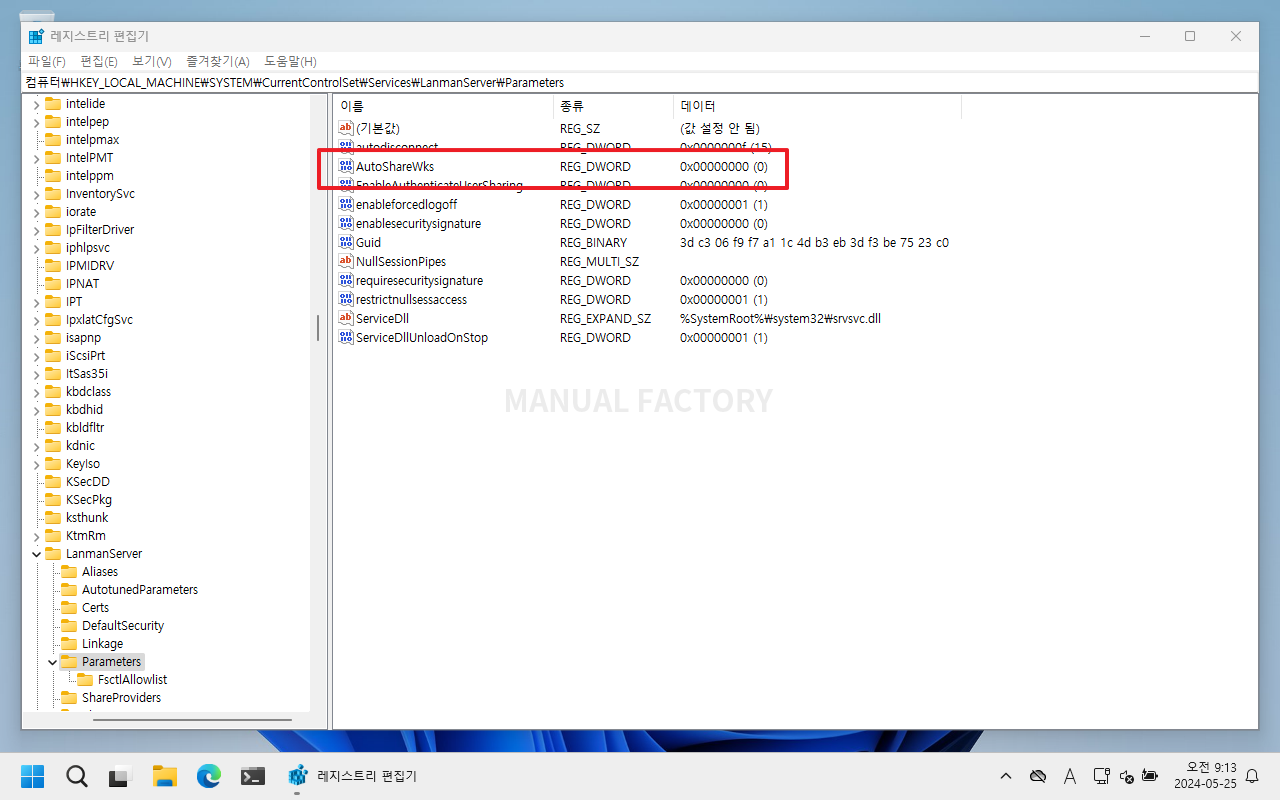The width and height of the screenshot is (1280, 800).
Task: Click the REG_EXPAND_SZ icon beside ServiceDll
Action: (x=345, y=318)
